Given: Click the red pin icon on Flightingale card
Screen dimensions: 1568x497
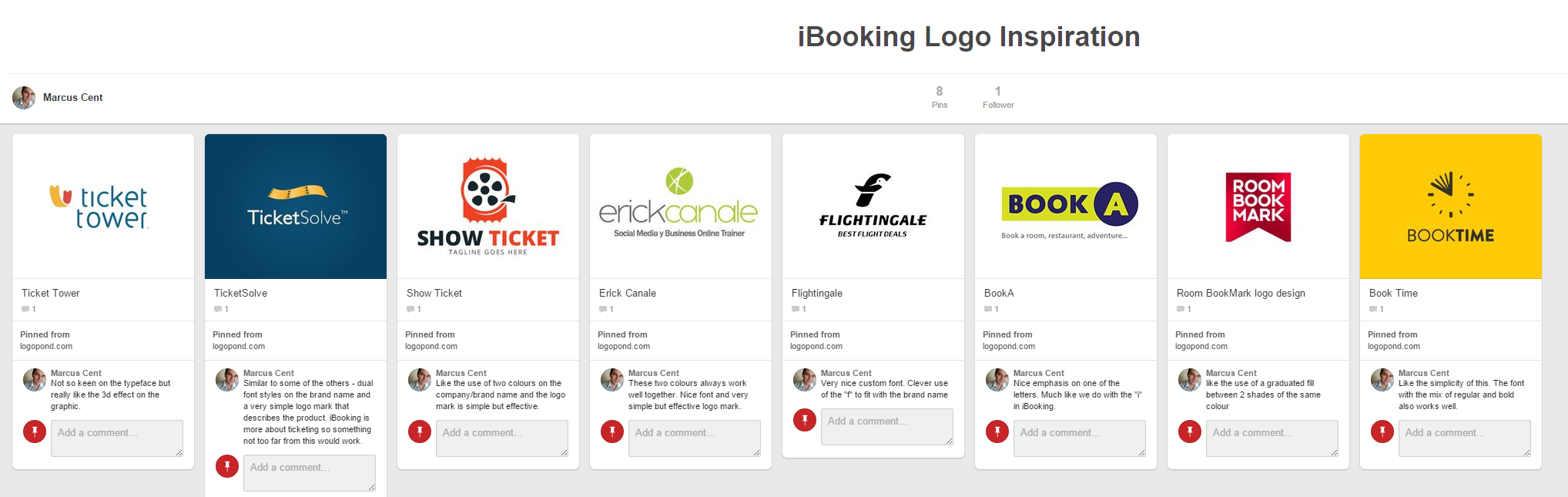Looking at the screenshot, I should click(x=805, y=420).
